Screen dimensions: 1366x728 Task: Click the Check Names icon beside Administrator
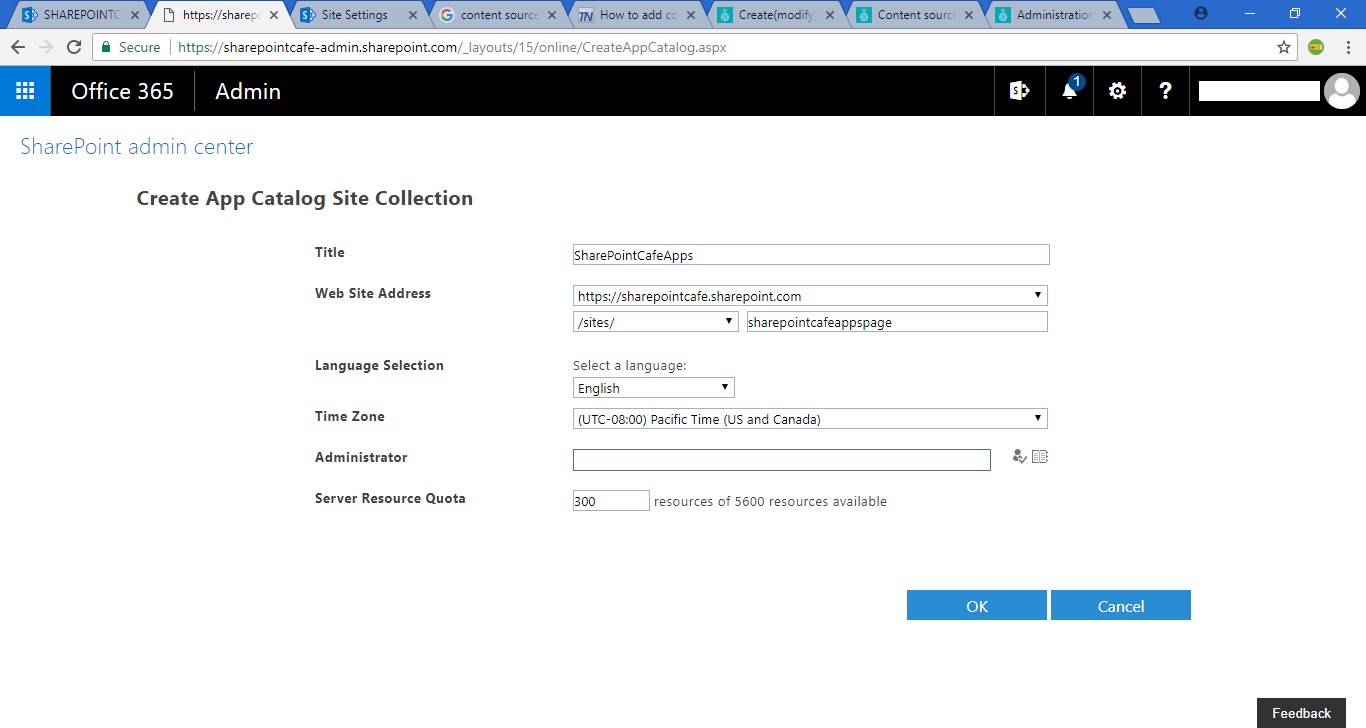click(1019, 457)
